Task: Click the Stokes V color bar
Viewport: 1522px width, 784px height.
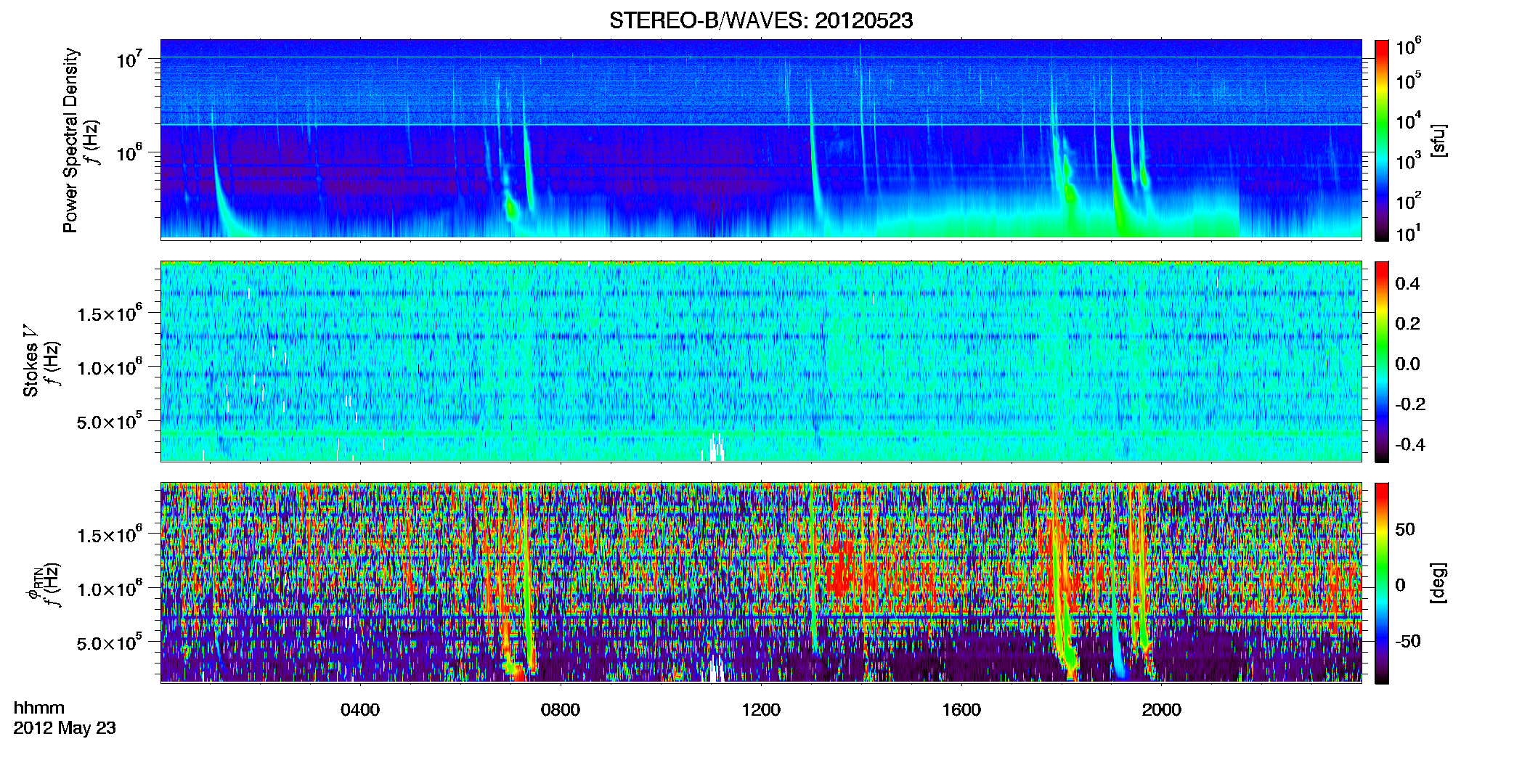Action: point(1382,362)
